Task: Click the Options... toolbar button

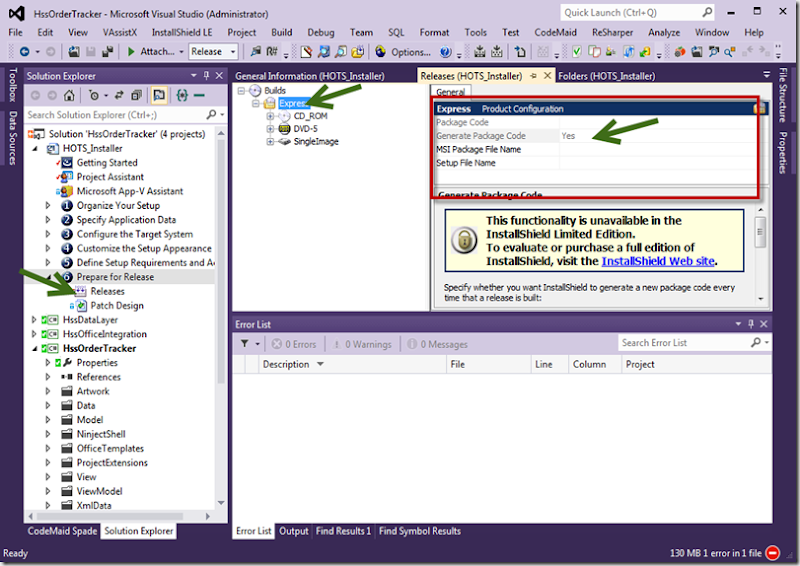Action: 410,52
